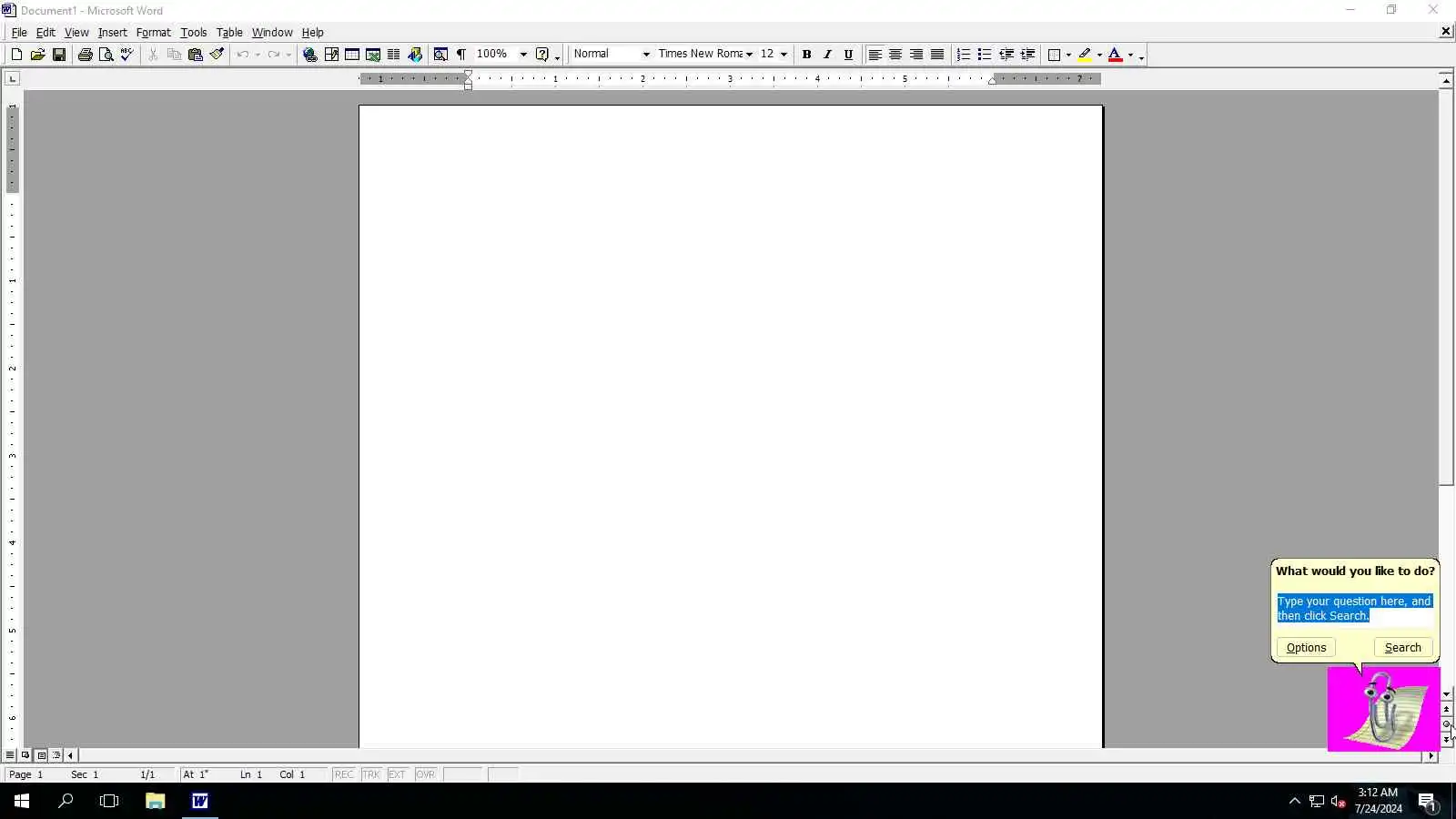Show the Drawing toolbar
Viewport: 1456px width, 819px height.
click(415, 55)
